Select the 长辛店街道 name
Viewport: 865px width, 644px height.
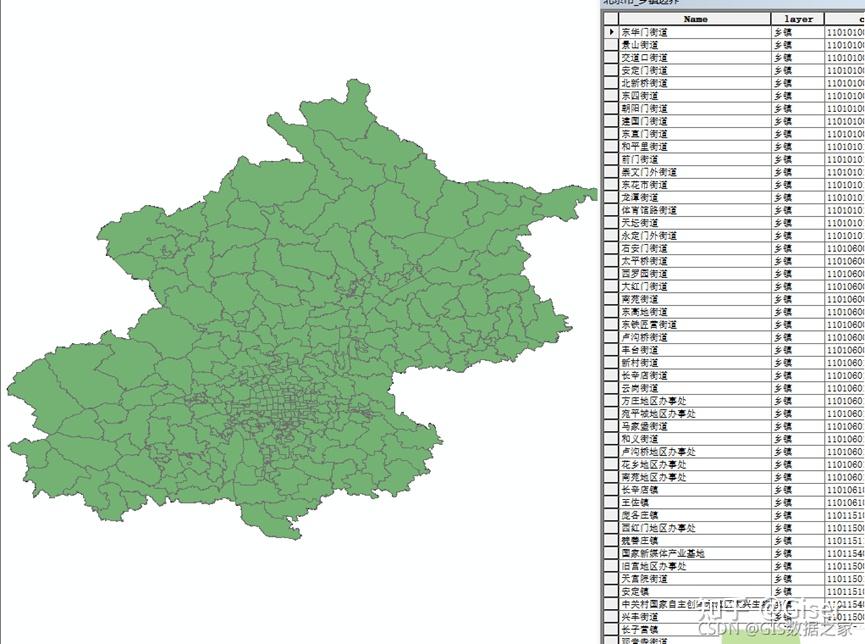coord(695,375)
